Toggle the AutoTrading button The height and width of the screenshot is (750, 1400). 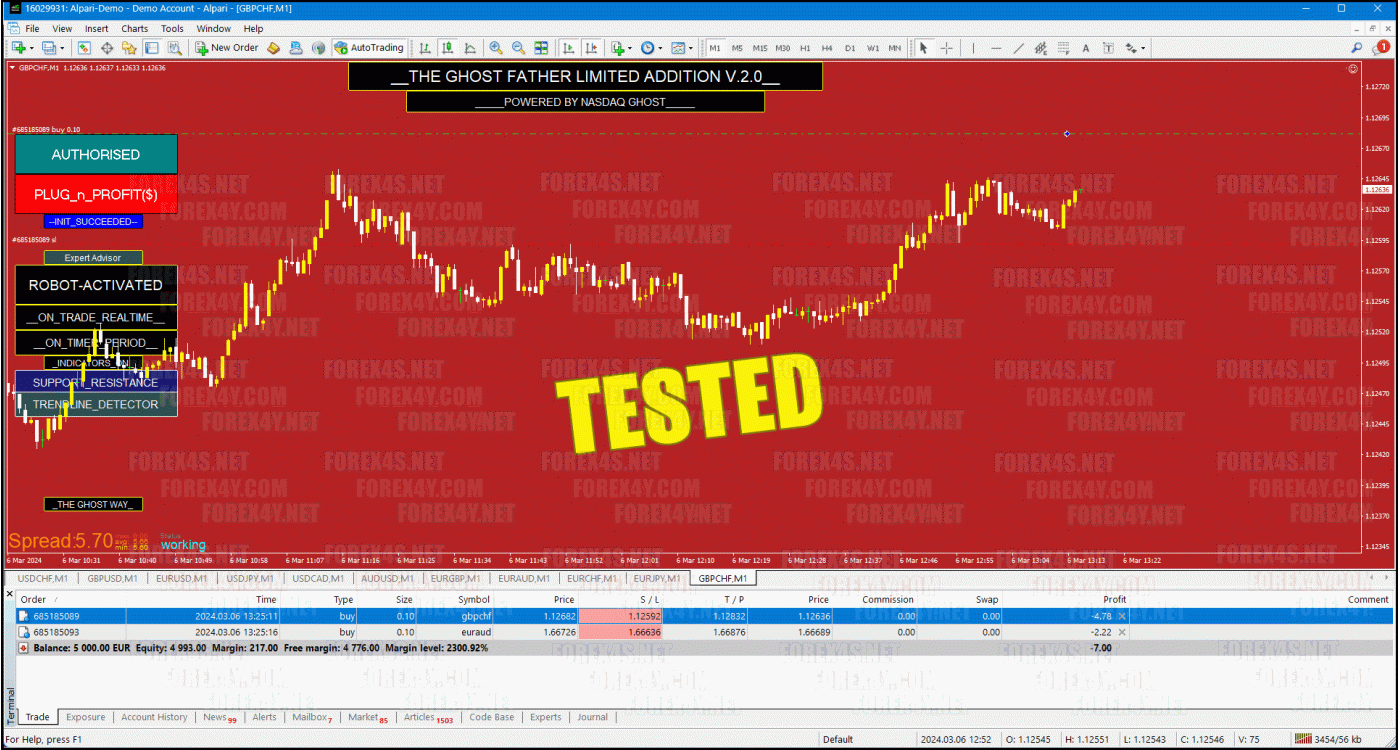click(x=369, y=48)
